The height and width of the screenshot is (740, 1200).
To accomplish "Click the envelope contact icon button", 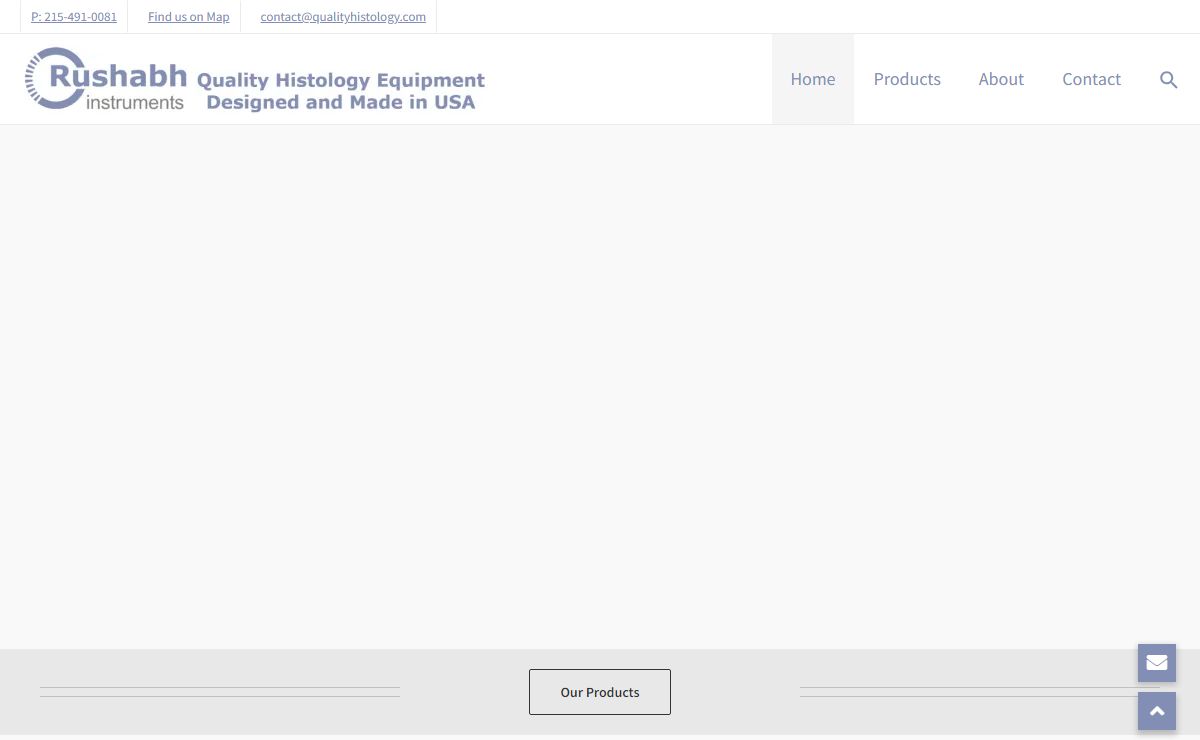I will pyautogui.click(x=1157, y=663).
